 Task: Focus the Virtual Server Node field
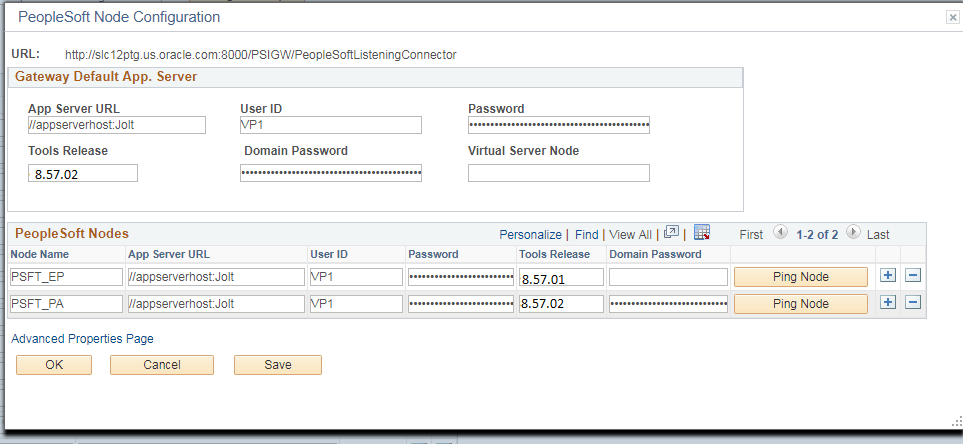(559, 173)
